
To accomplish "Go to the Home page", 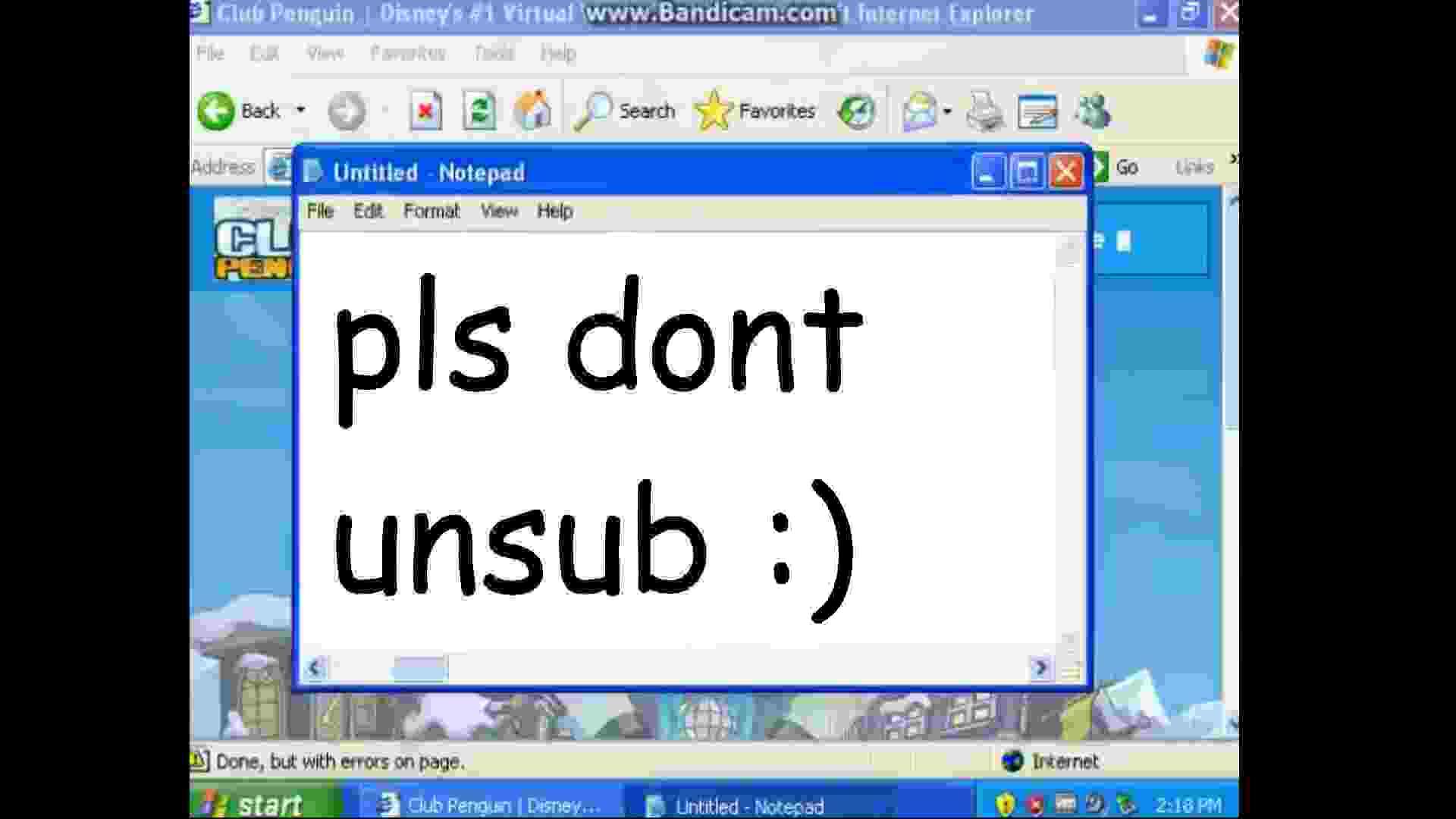I will (532, 111).
